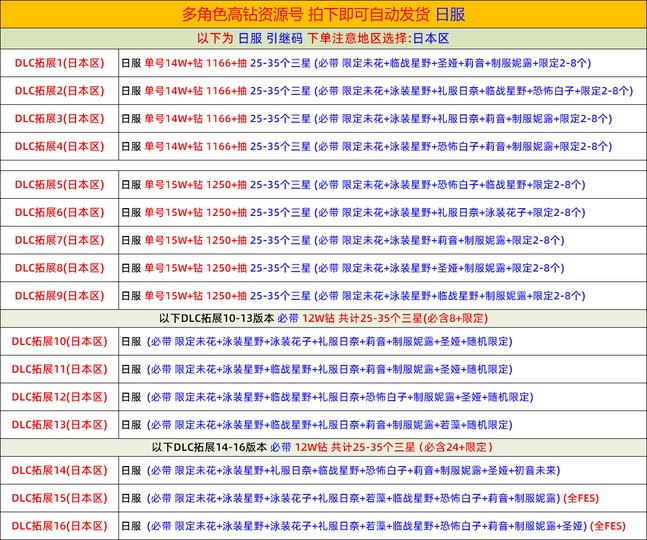
Task: Select the DLC拓展2(日本区) label cell
Action: point(59,91)
